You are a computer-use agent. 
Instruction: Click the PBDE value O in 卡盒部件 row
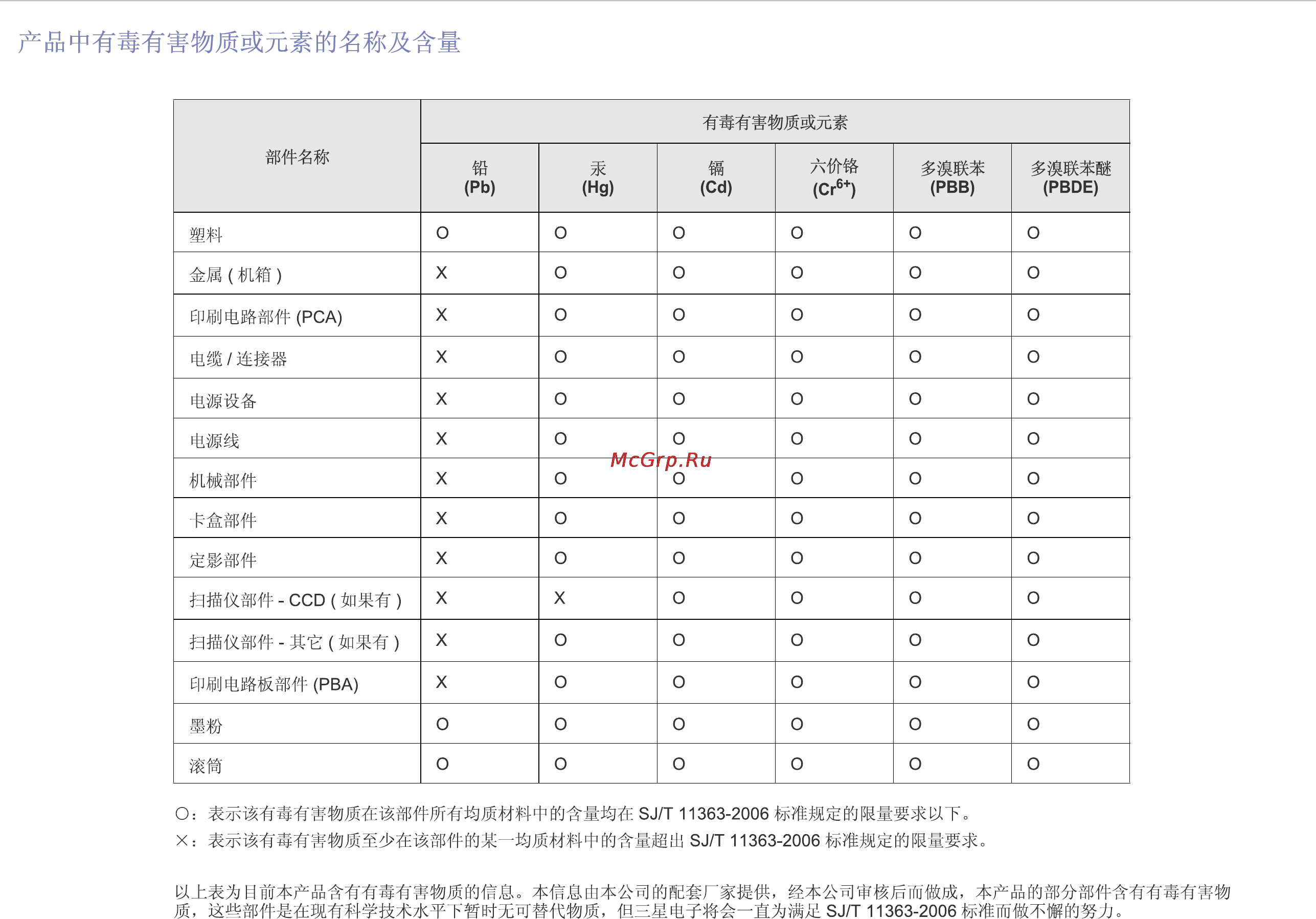[1033, 518]
